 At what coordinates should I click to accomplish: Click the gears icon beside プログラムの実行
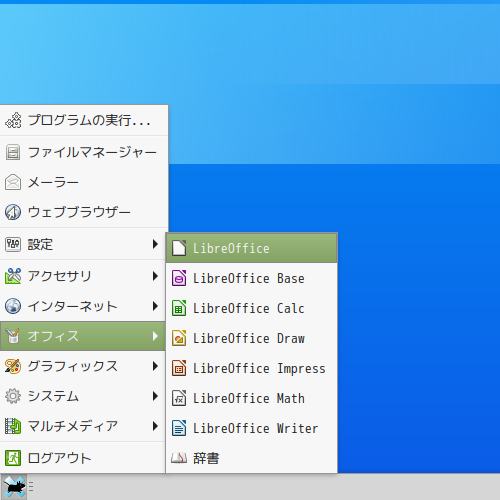point(13,120)
